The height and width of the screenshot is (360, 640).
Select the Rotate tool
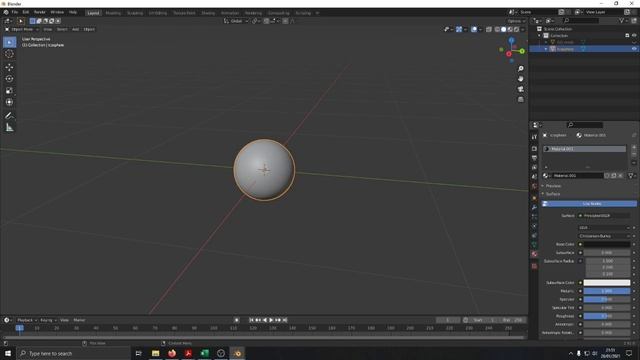click(9, 79)
